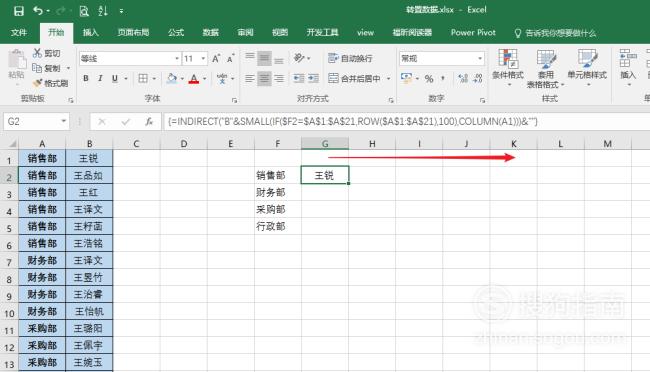Viewport: 650px width, 372px height.
Task: Open quick access toolbar customize arrow
Action: click(x=121, y=11)
